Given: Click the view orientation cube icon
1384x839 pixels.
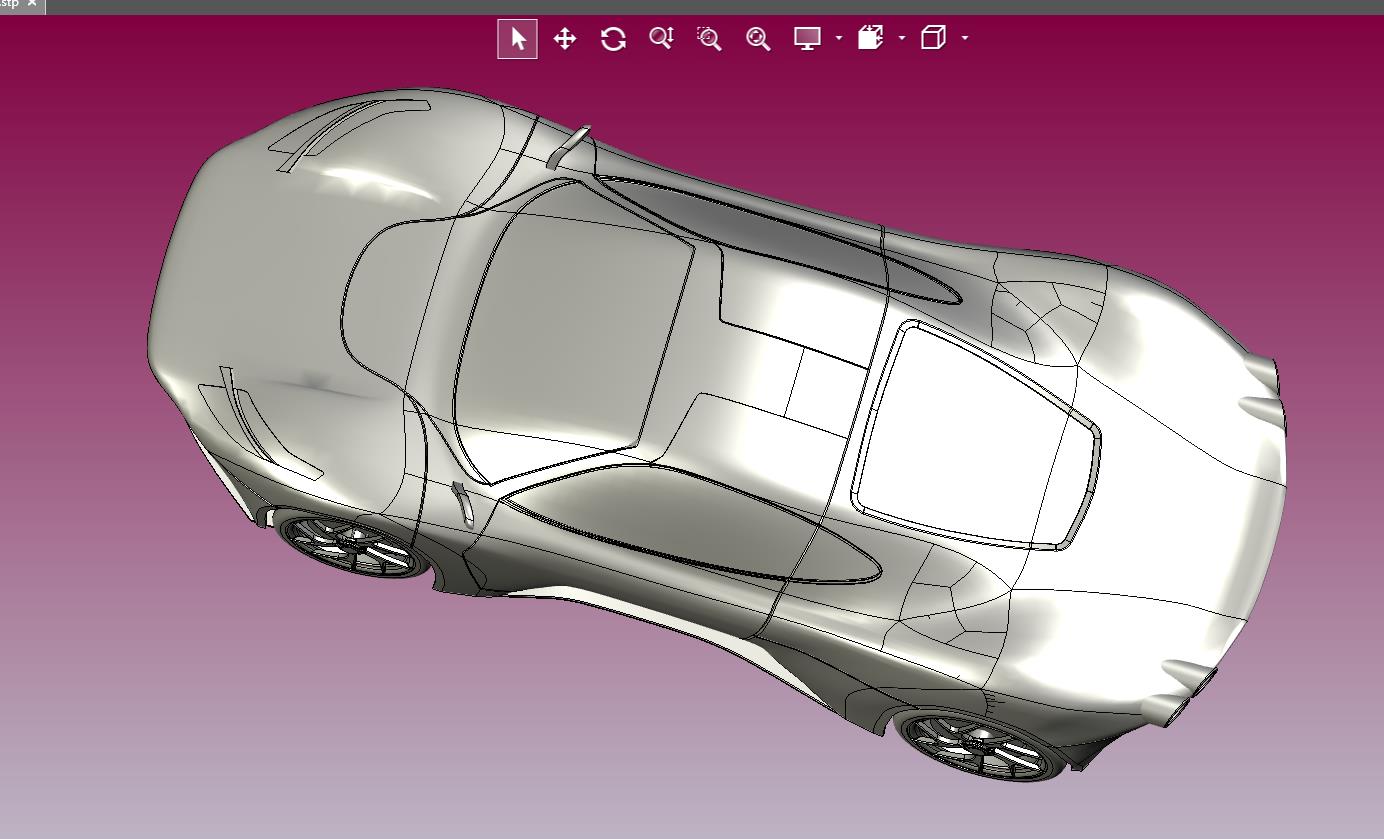Looking at the screenshot, I should tap(933, 39).
